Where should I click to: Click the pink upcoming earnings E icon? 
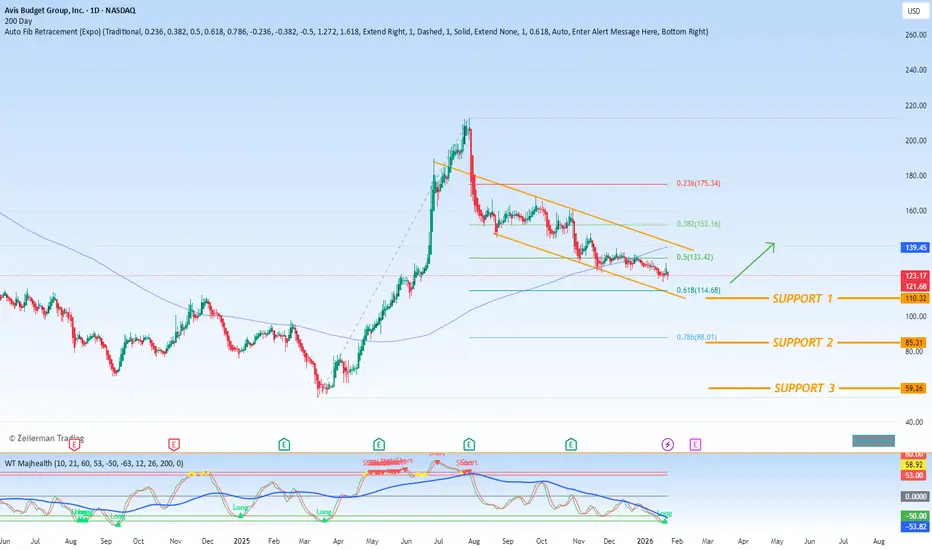[695, 444]
